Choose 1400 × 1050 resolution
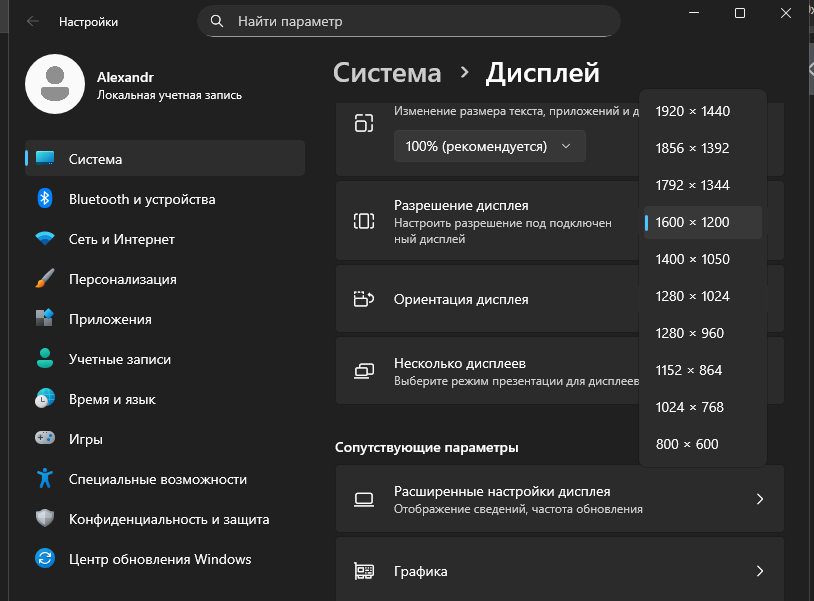This screenshot has width=814, height=601. [702, 259]
